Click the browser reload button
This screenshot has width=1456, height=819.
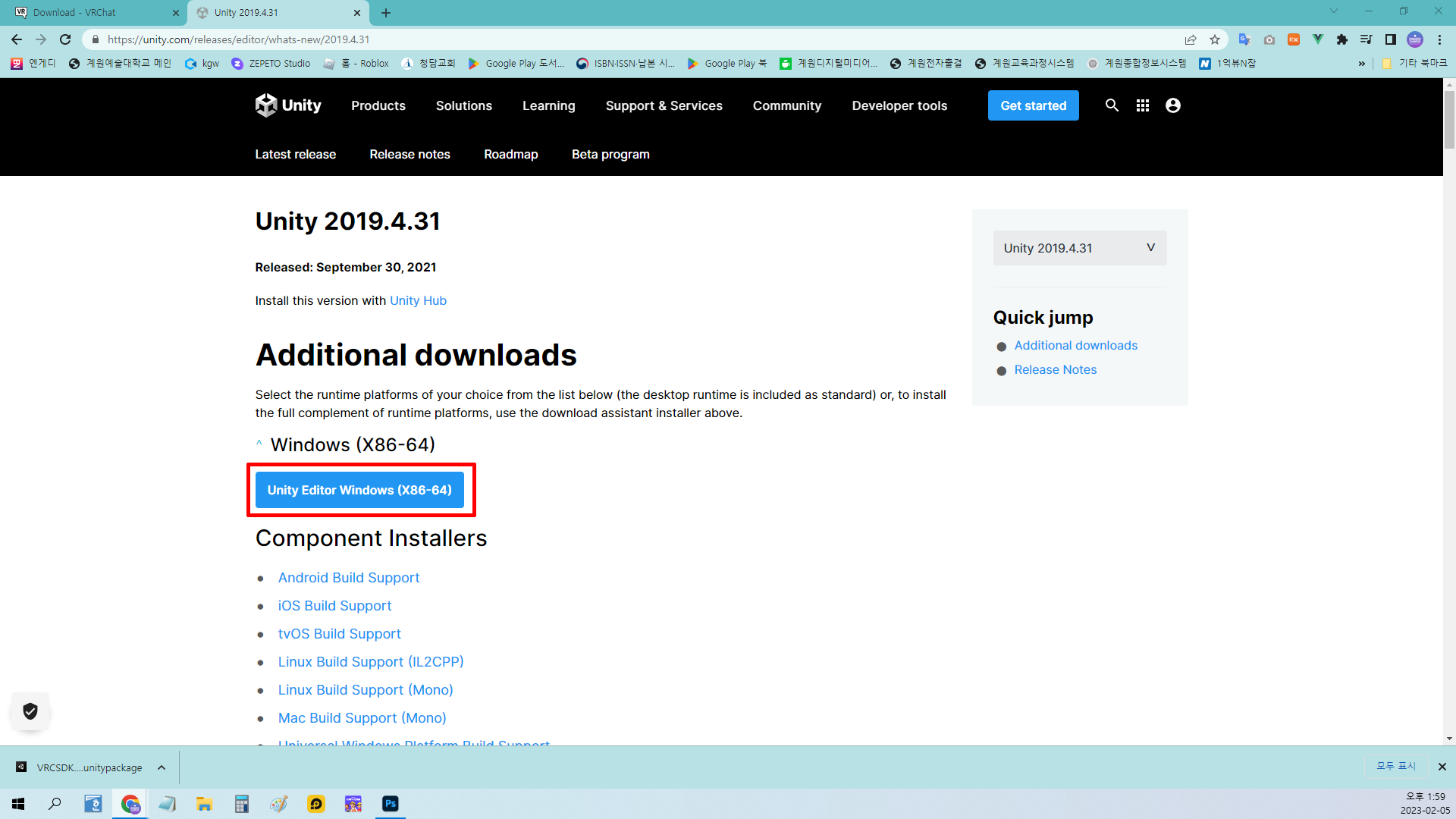[x=65, y=39]
